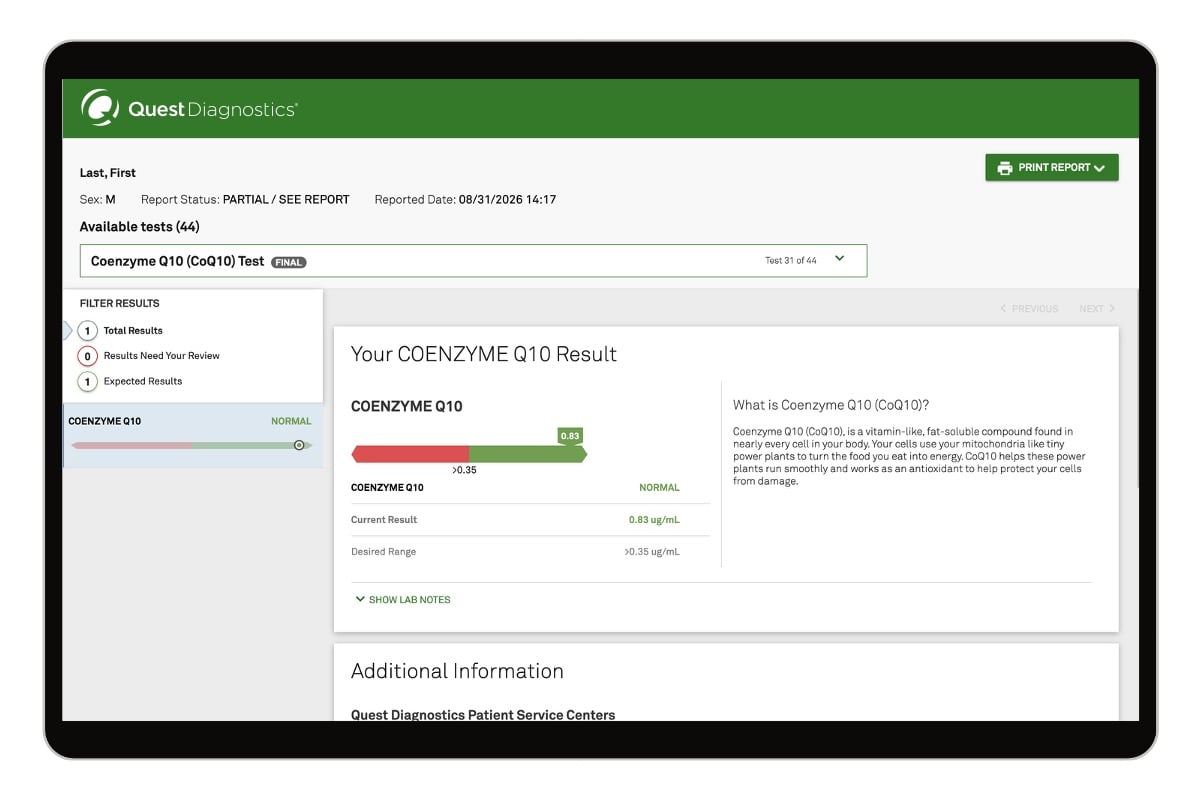Image resolution: width=1200 pixels, height=800 pixels.
Task: Click the Reported Date 08/31/2026 14:17
Action: pyautogui.click(x=507, y=200)
